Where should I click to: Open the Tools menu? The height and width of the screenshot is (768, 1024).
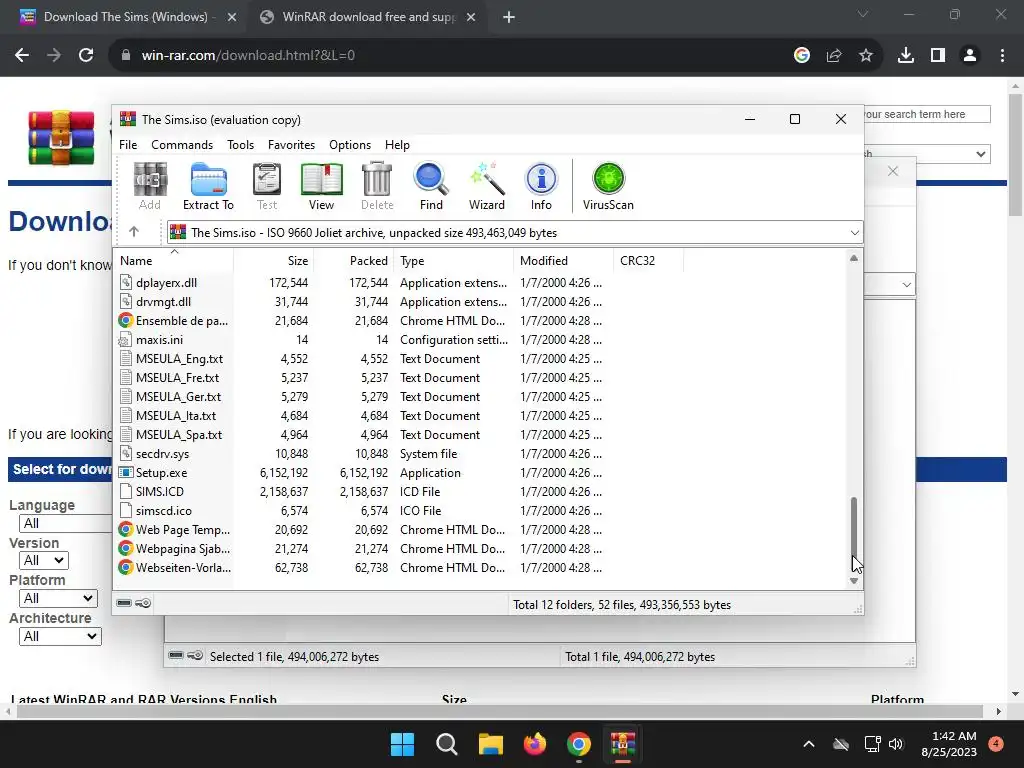click(240, 145)
